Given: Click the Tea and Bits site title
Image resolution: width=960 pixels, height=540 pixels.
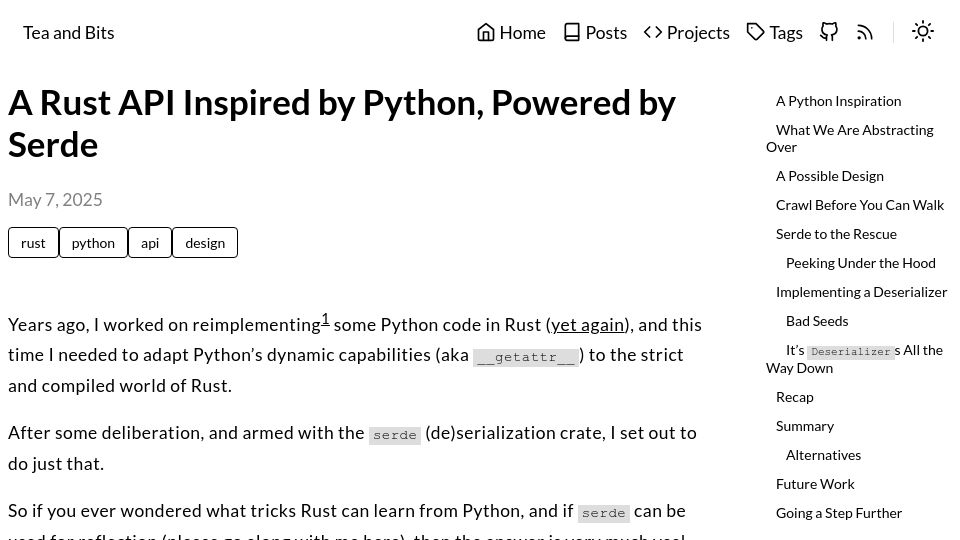Looking at the screenshot, I should tap(69, 32).
